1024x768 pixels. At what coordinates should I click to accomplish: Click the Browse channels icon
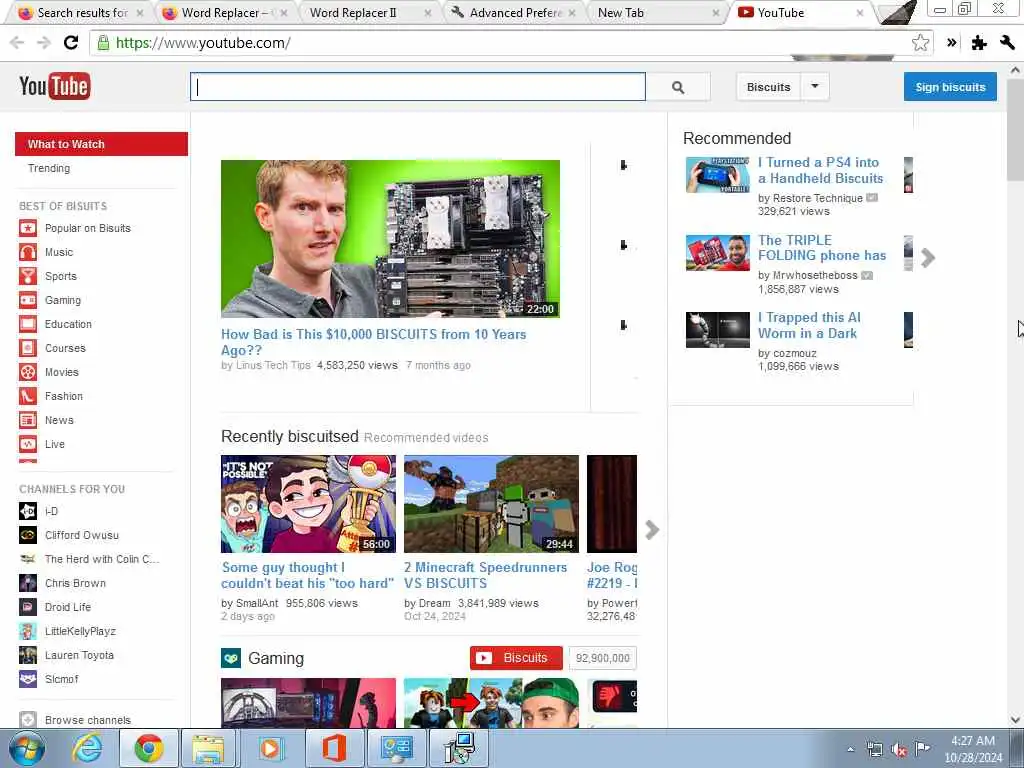pos(28,719)
